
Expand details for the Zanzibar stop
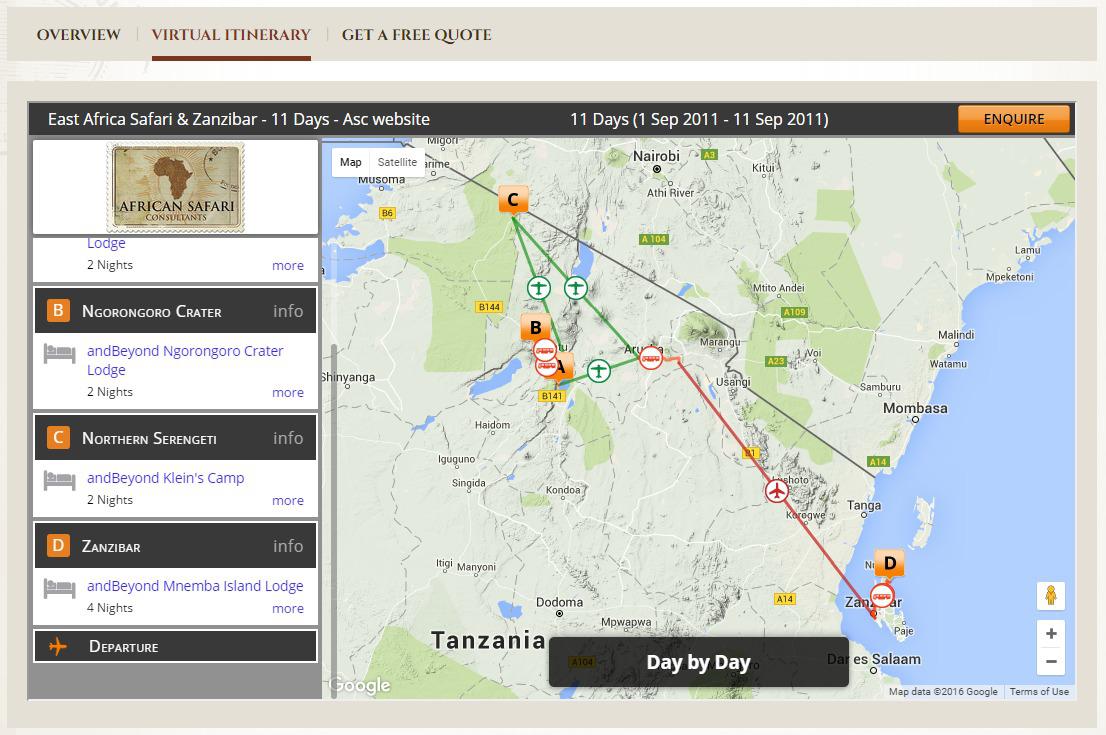[x=288, y=546]
